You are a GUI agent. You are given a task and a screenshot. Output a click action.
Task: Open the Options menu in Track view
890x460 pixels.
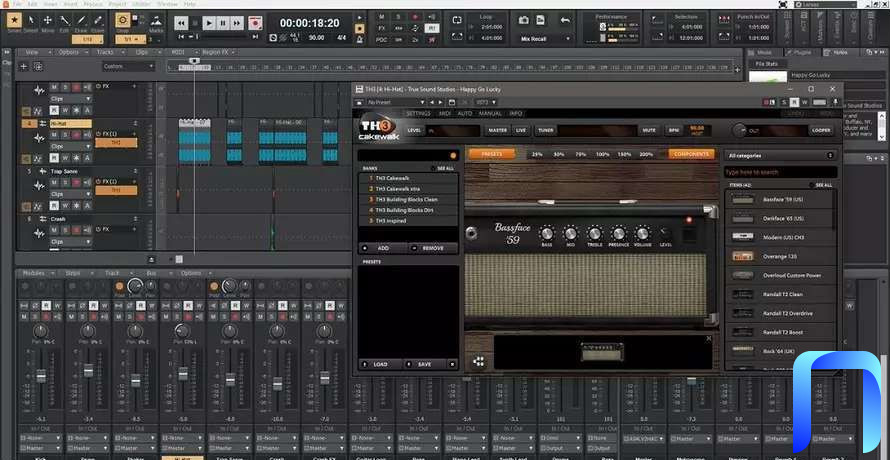(73, 52)
